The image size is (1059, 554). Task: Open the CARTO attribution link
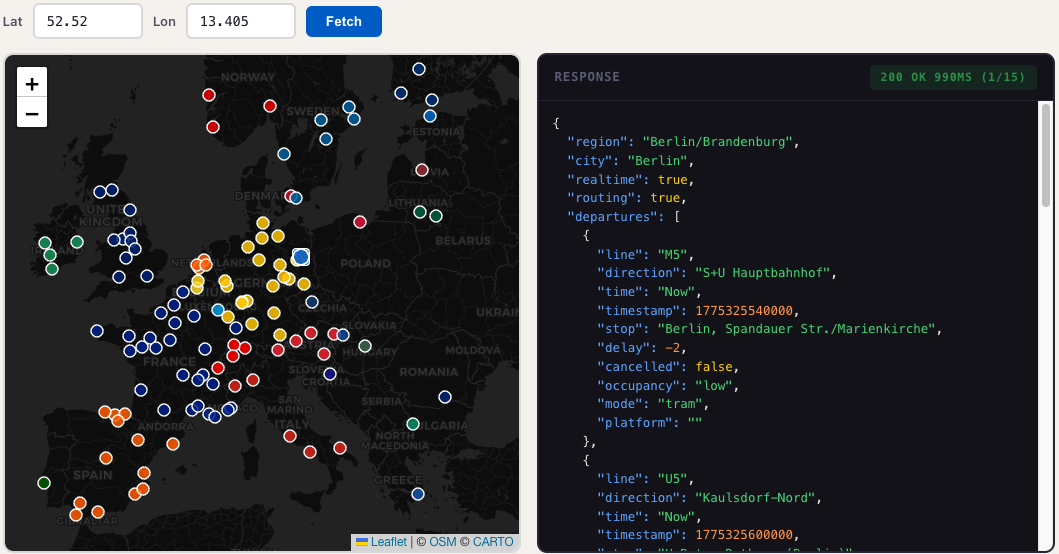493,542
